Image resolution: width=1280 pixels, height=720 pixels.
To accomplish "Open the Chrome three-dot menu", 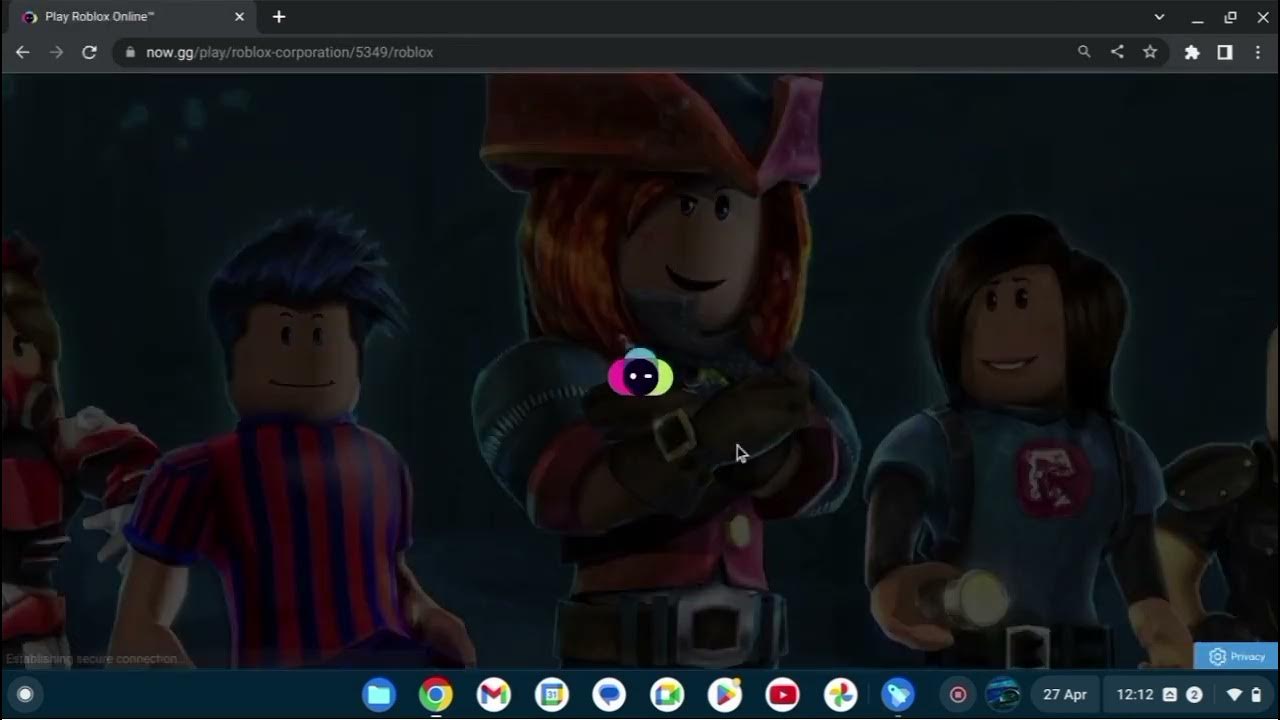I will pyautogui.click(x=1258, y=52).
